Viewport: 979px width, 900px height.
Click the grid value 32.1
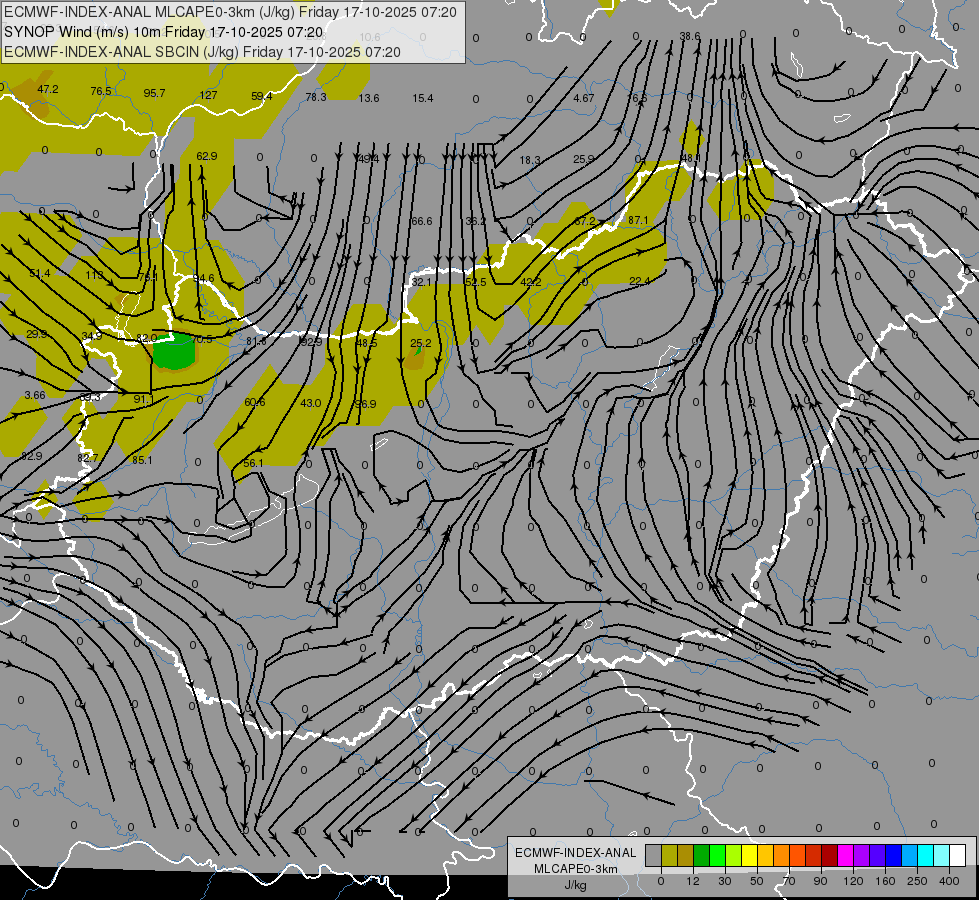tap(421, 282)
